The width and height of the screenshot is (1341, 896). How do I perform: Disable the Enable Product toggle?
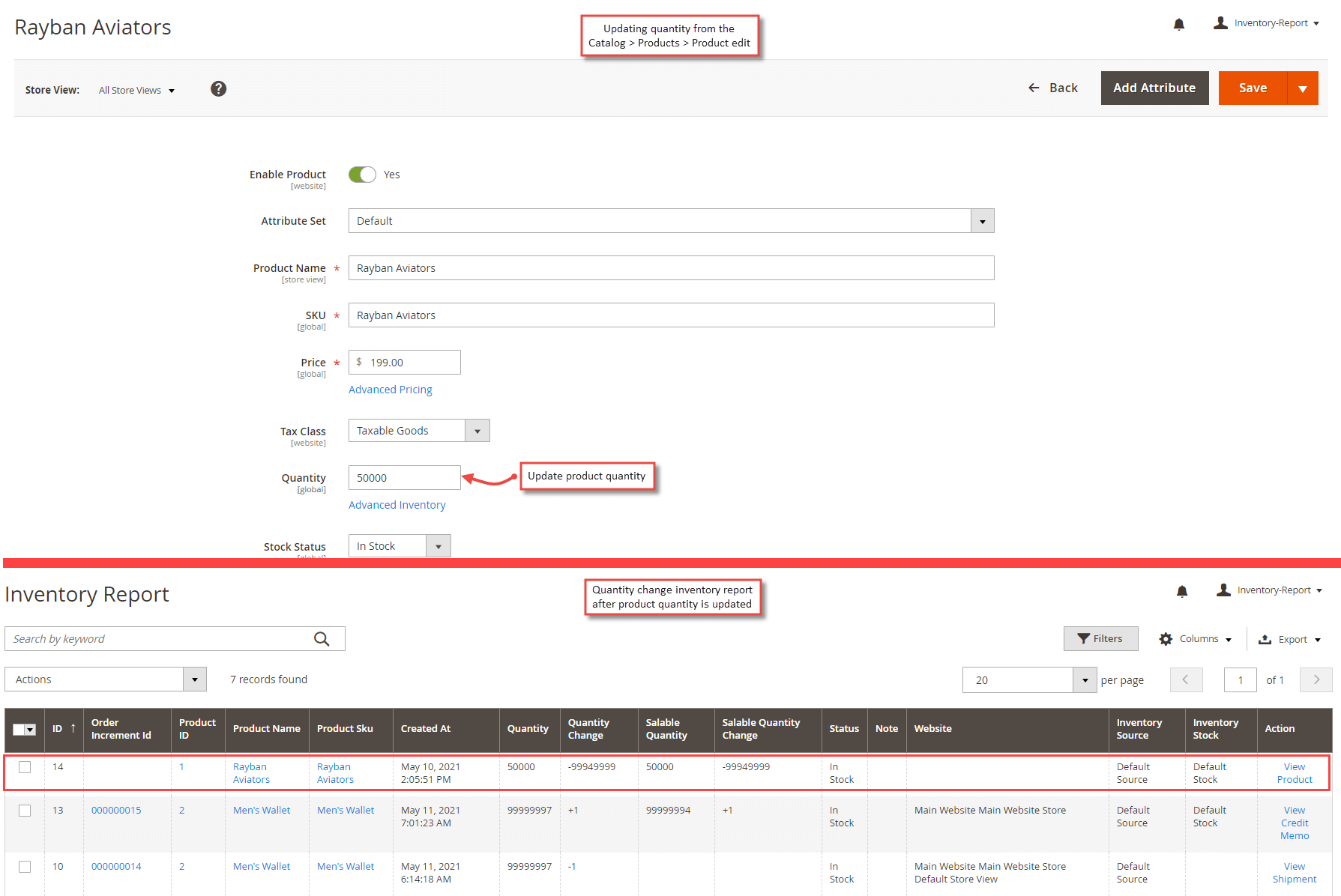[362, 174]
